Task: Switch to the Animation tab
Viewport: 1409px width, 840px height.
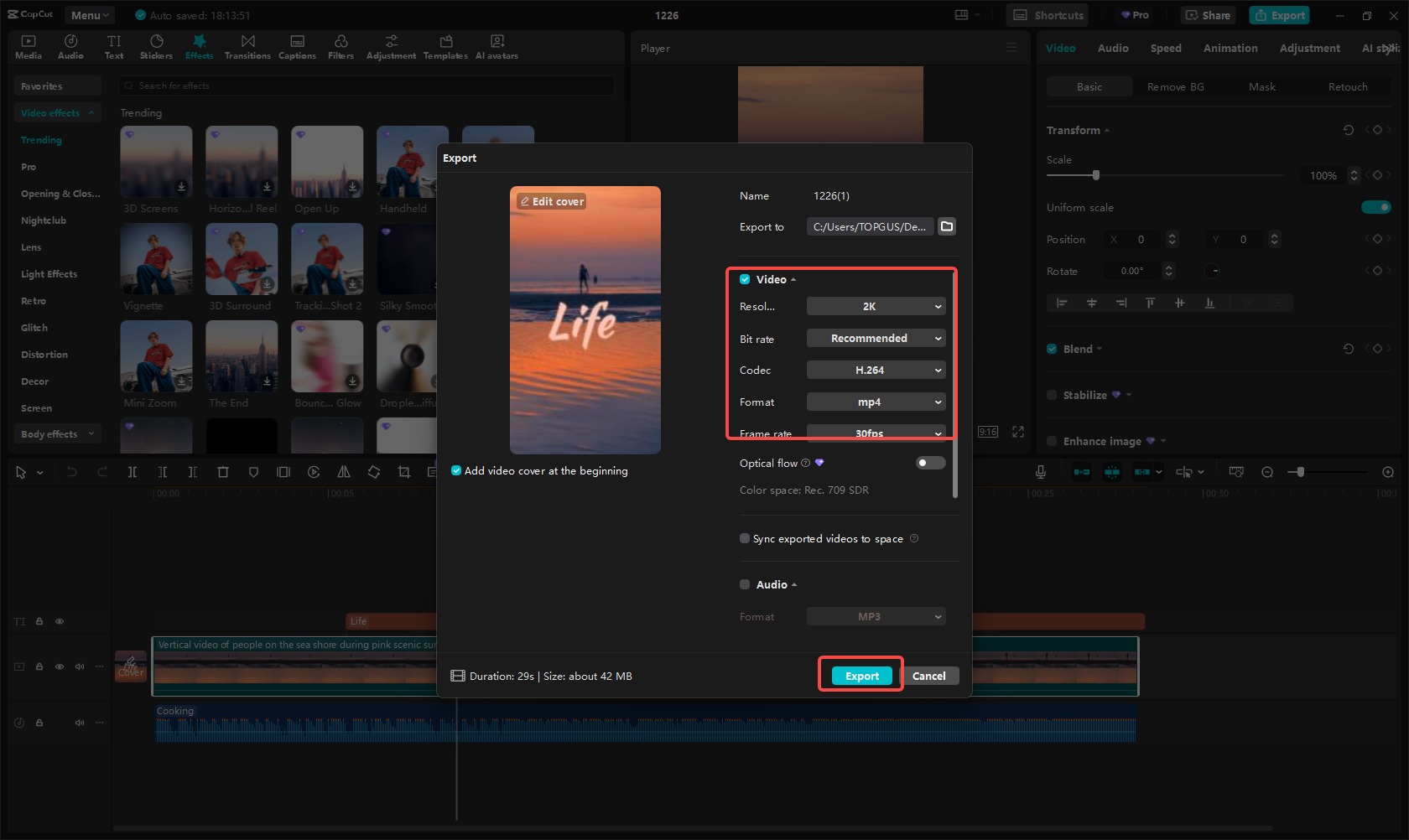Action: tap(1230, 48)
